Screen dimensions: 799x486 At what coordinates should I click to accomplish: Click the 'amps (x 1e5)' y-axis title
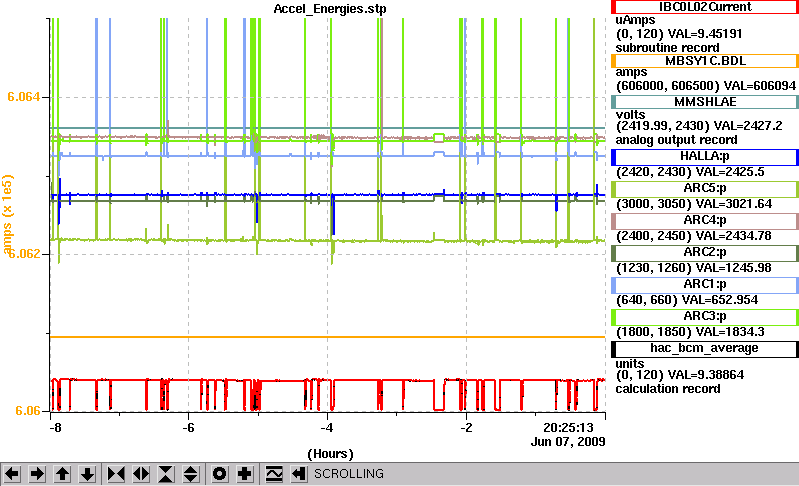[x=8, y=214]
